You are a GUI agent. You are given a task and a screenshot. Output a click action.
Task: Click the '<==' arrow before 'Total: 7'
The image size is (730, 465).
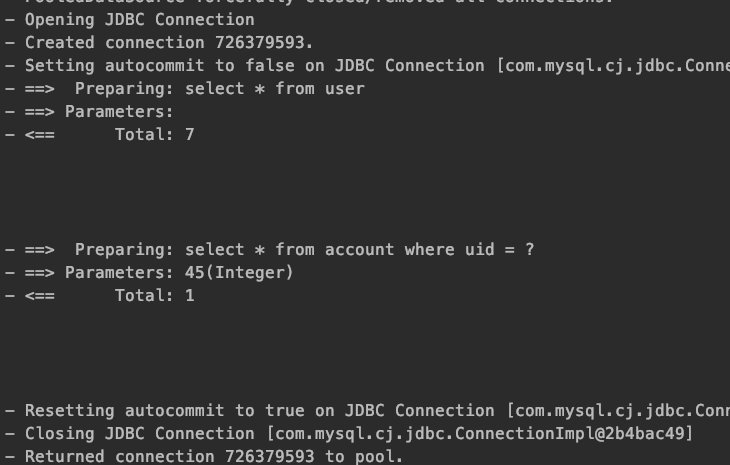pos(40,135)
